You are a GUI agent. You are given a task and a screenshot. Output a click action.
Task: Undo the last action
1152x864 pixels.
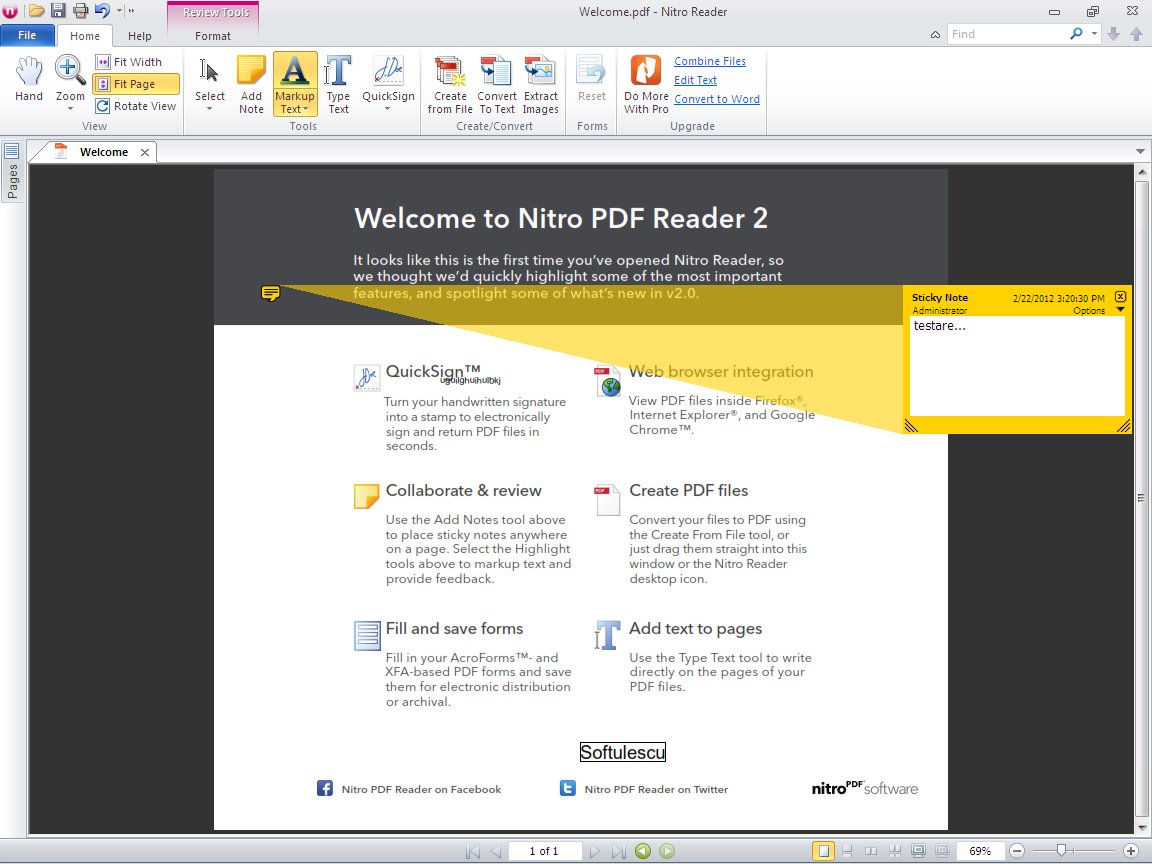point(102,11)
